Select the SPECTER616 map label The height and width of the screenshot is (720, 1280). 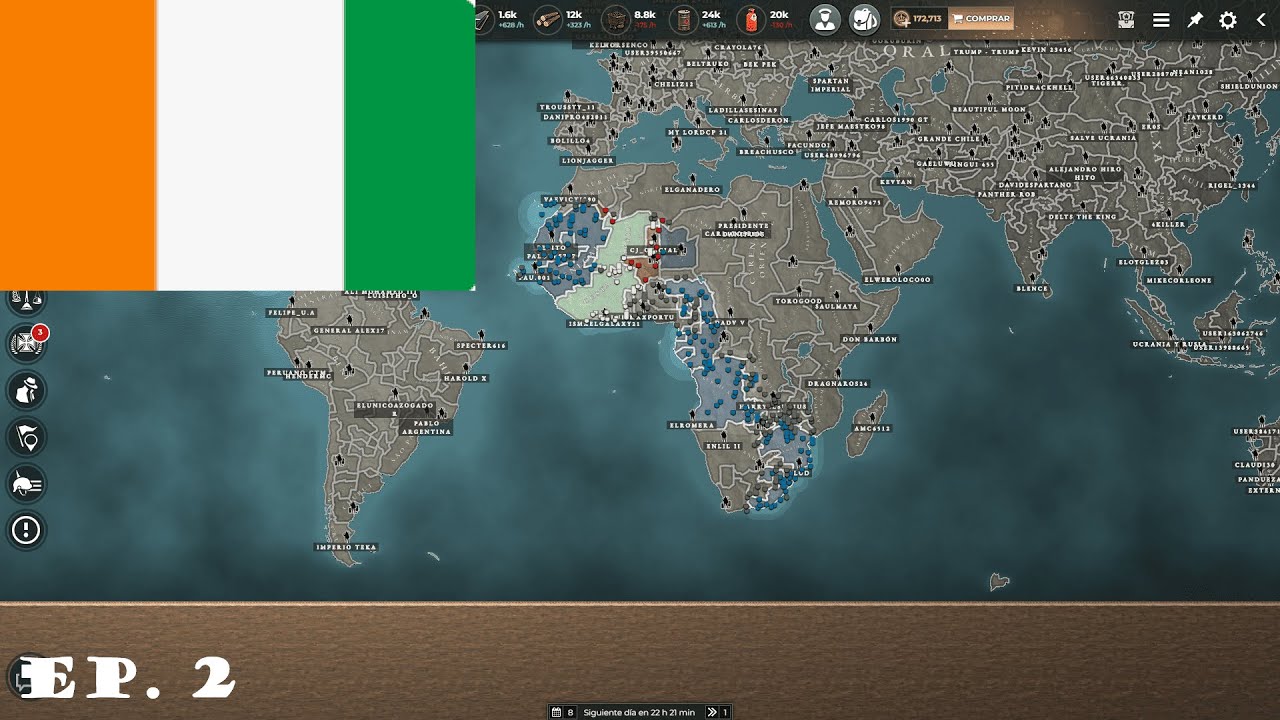[x=481, y=345]
